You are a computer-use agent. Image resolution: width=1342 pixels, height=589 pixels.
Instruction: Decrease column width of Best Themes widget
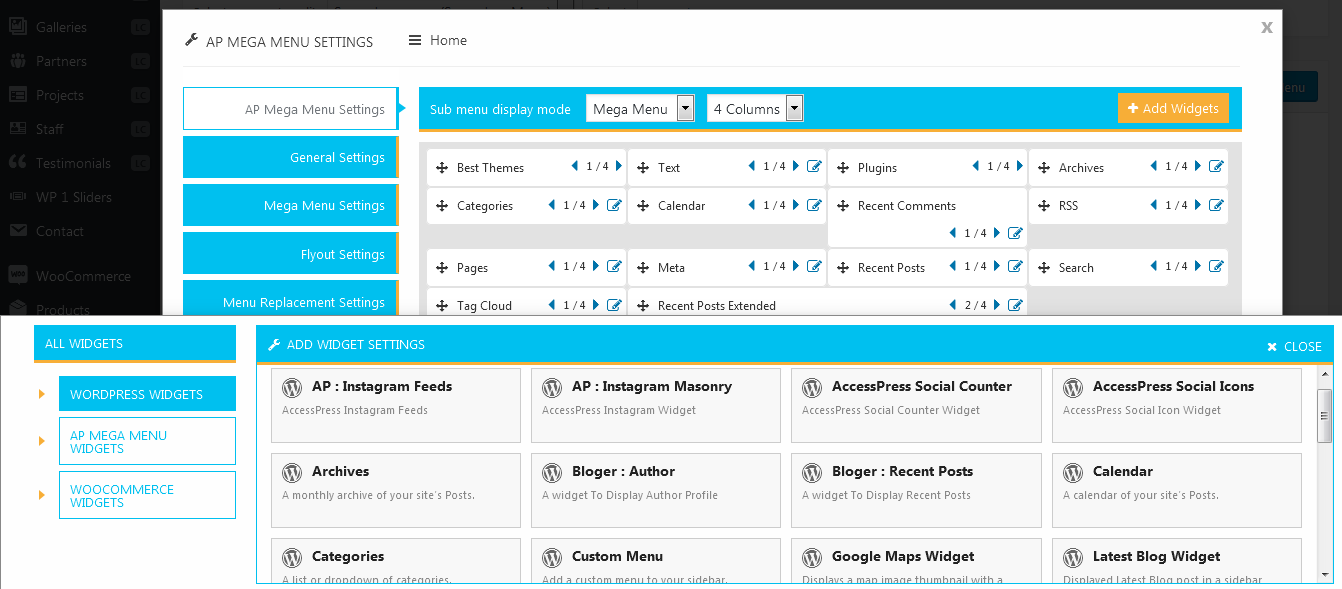pos(575,167)
